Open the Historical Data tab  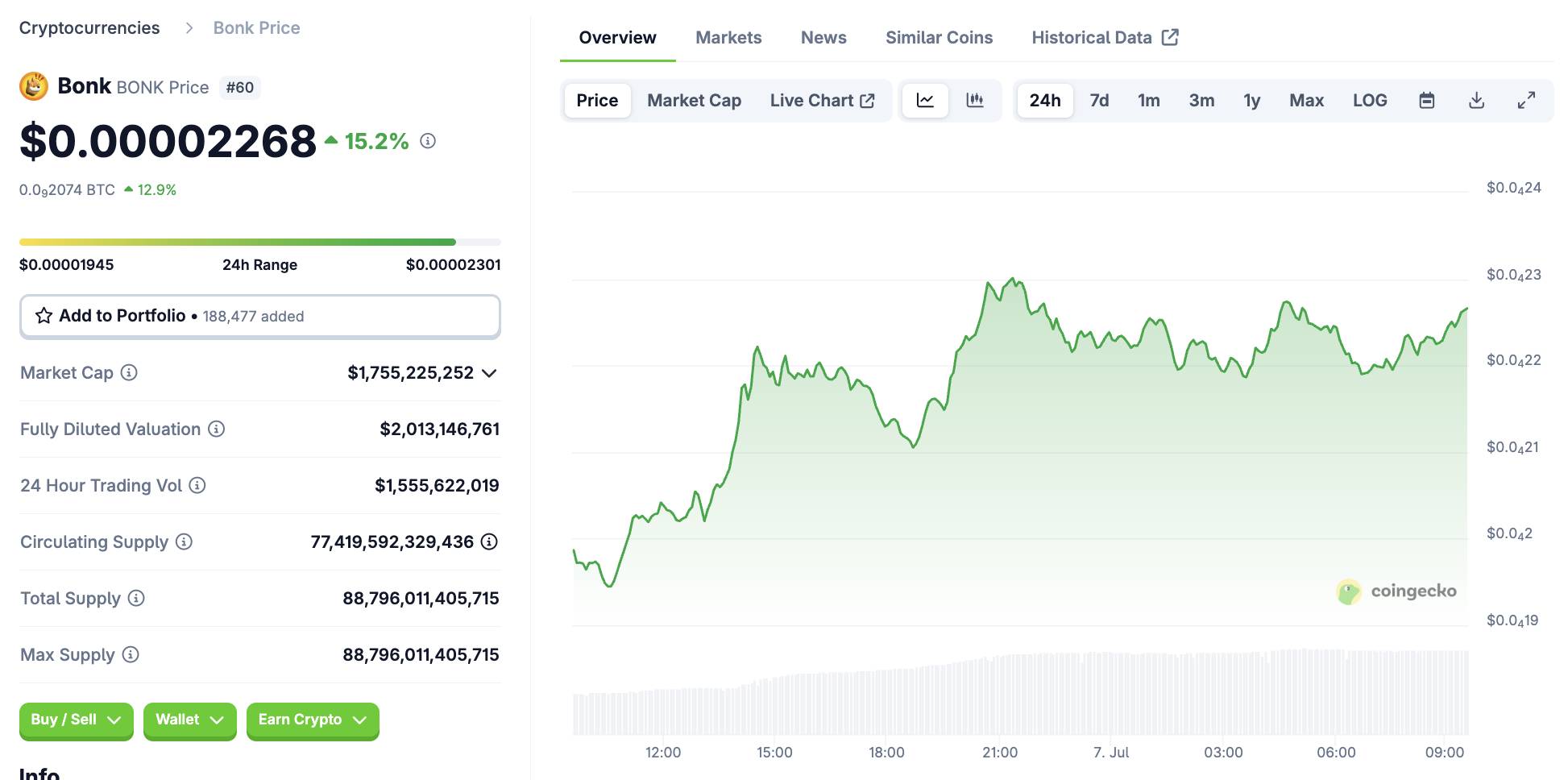click(x=1105, y=38)
